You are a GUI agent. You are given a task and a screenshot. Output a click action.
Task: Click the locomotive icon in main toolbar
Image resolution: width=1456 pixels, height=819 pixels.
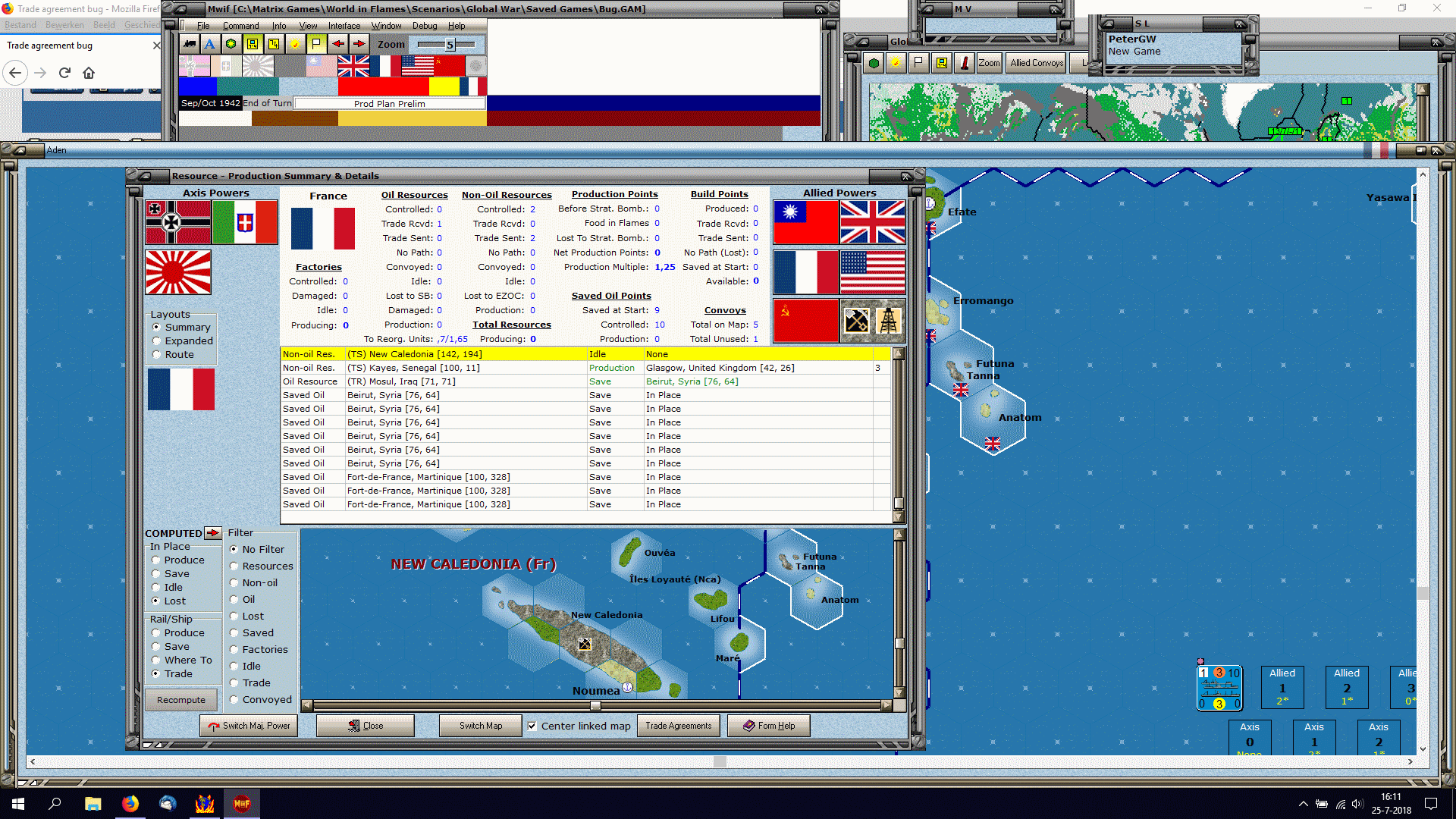pos(190,44)
